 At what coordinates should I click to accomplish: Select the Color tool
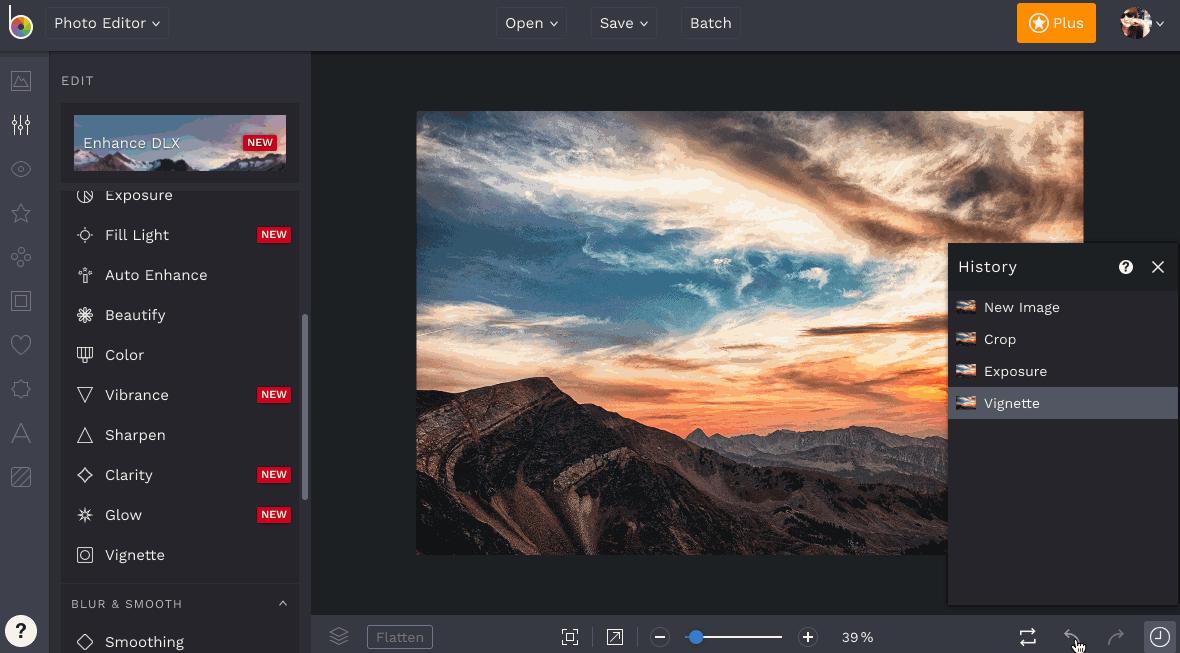coord(180,354)
